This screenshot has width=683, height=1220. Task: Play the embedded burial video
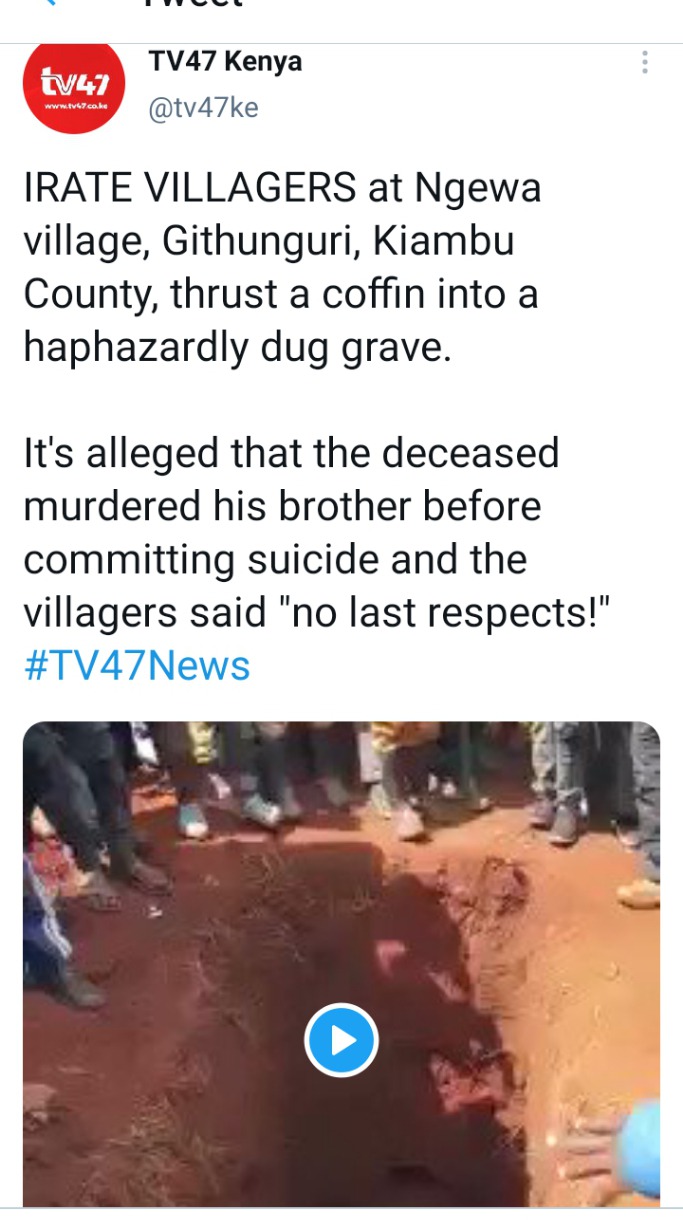click(x=341, y=1040)
